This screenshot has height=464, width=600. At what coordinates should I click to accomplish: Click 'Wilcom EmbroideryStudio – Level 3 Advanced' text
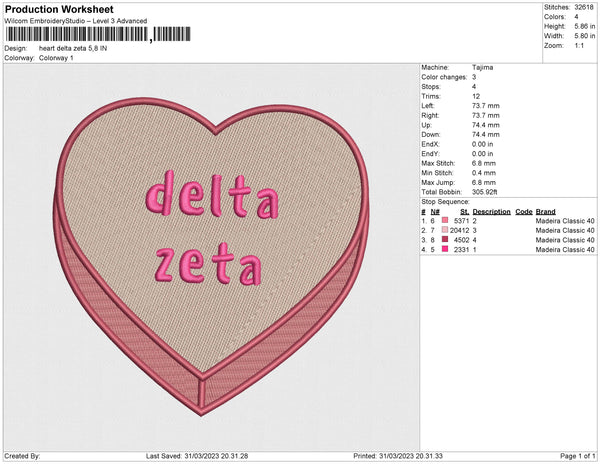76,21
